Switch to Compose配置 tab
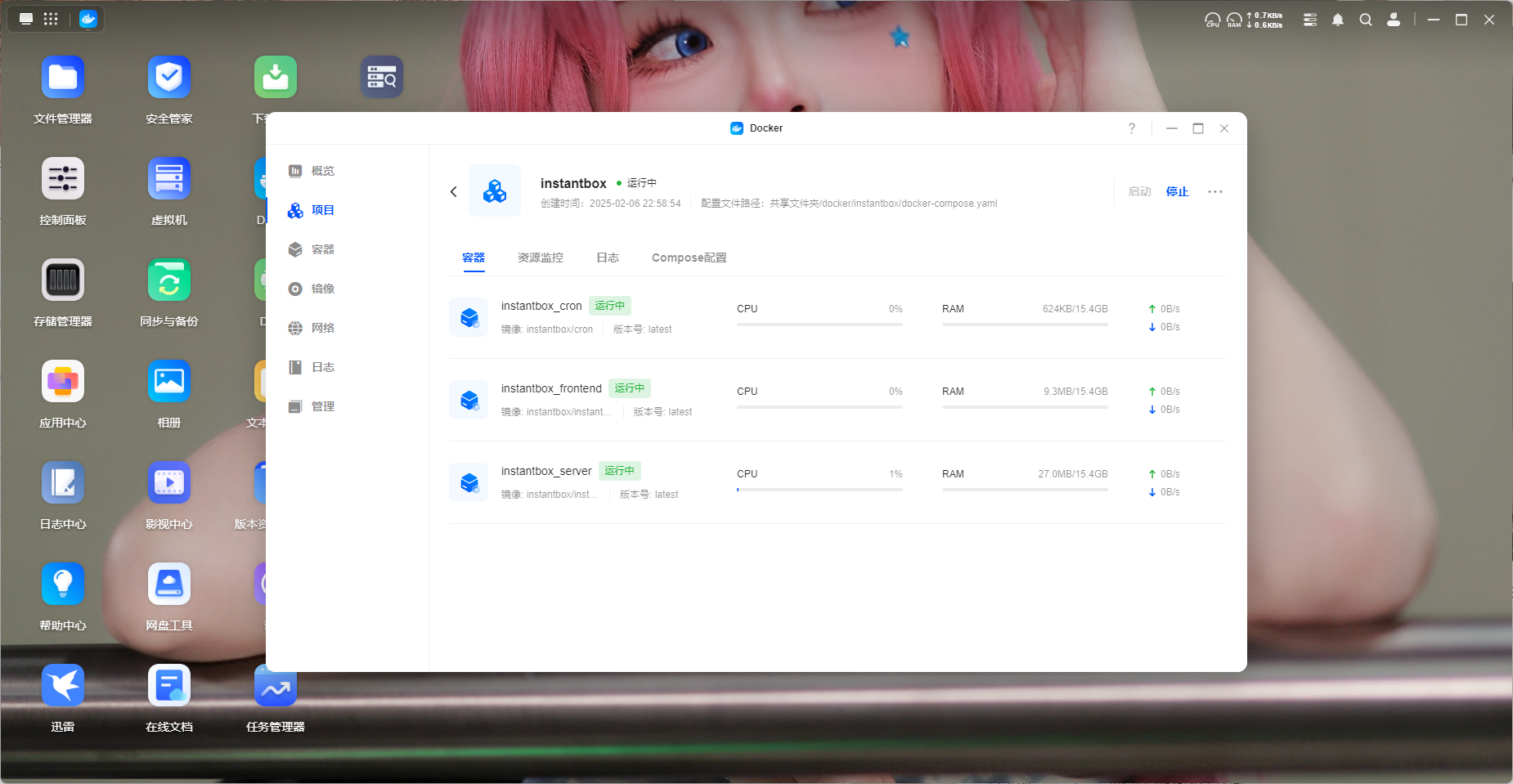Viewport: 1513px width, 784px height. (x=689, y=258)
